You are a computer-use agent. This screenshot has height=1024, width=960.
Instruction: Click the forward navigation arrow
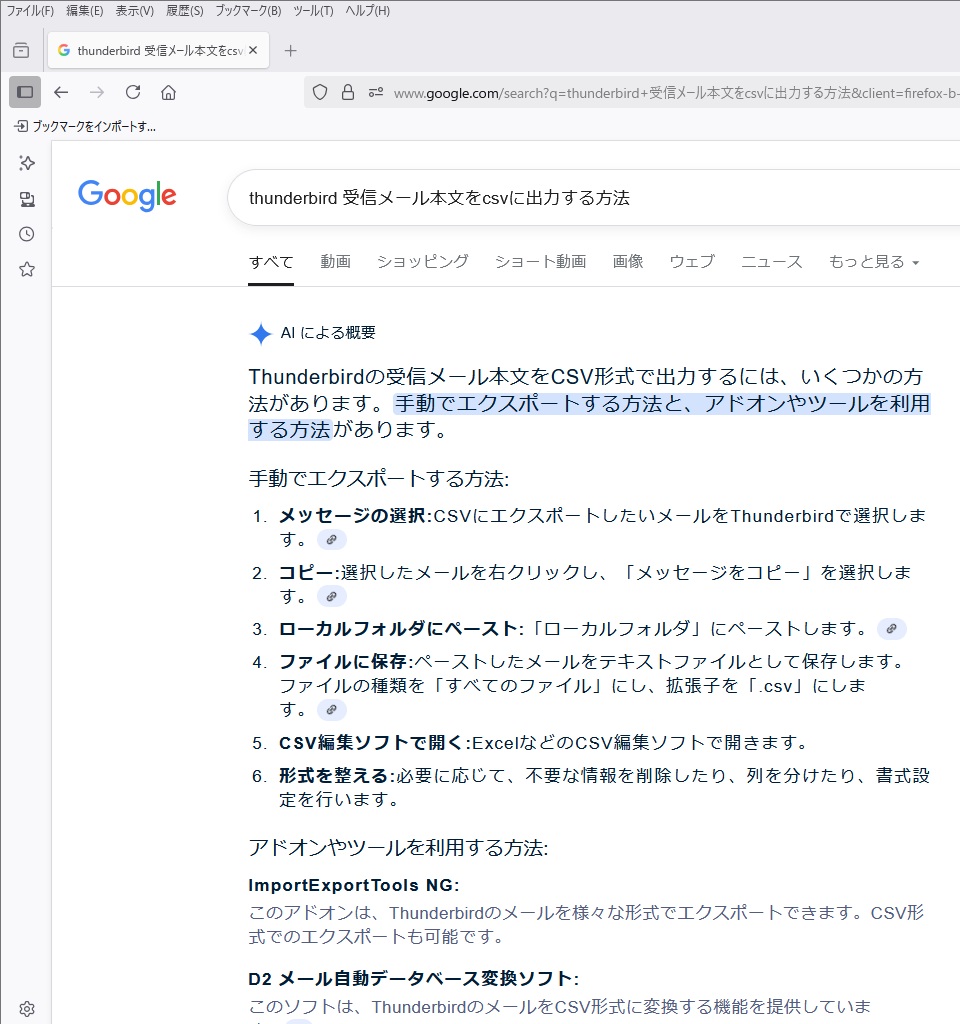coord(97,92)
